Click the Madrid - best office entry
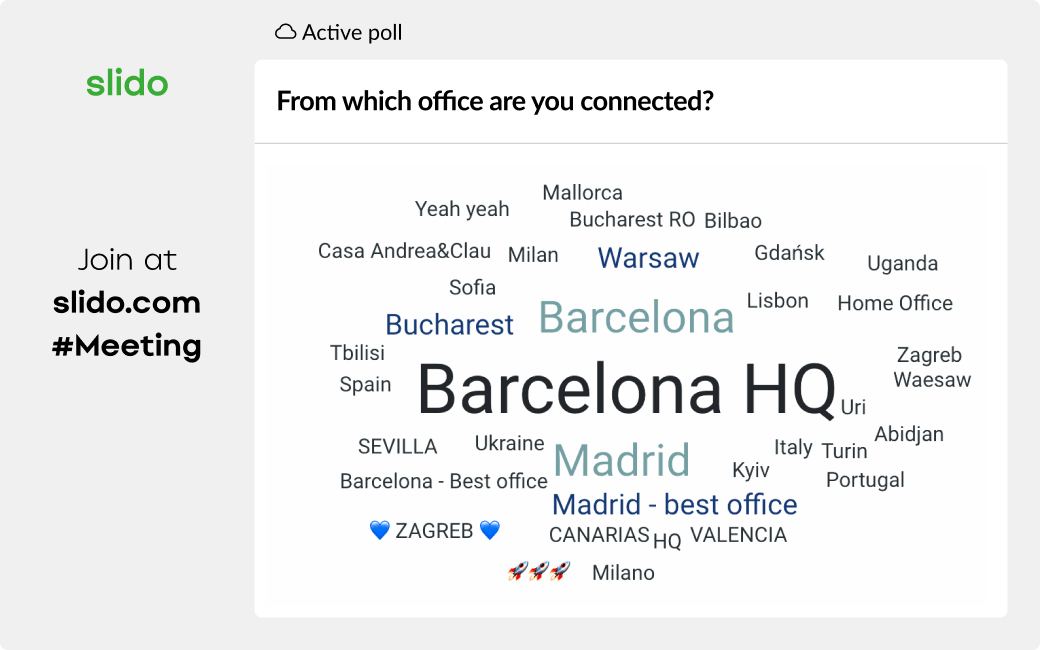The image size is (1040, 650). pos(675,504)
